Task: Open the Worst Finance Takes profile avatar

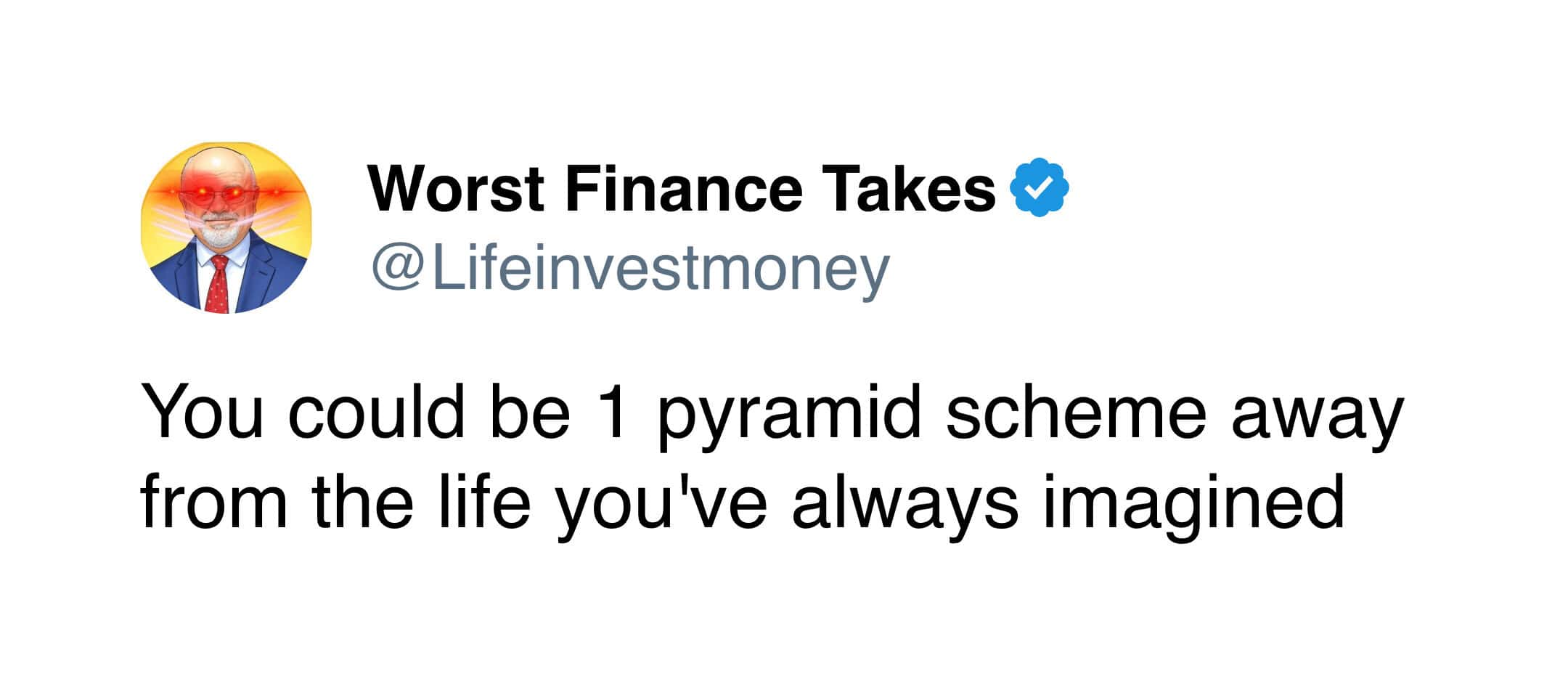Action: point(226,227)
